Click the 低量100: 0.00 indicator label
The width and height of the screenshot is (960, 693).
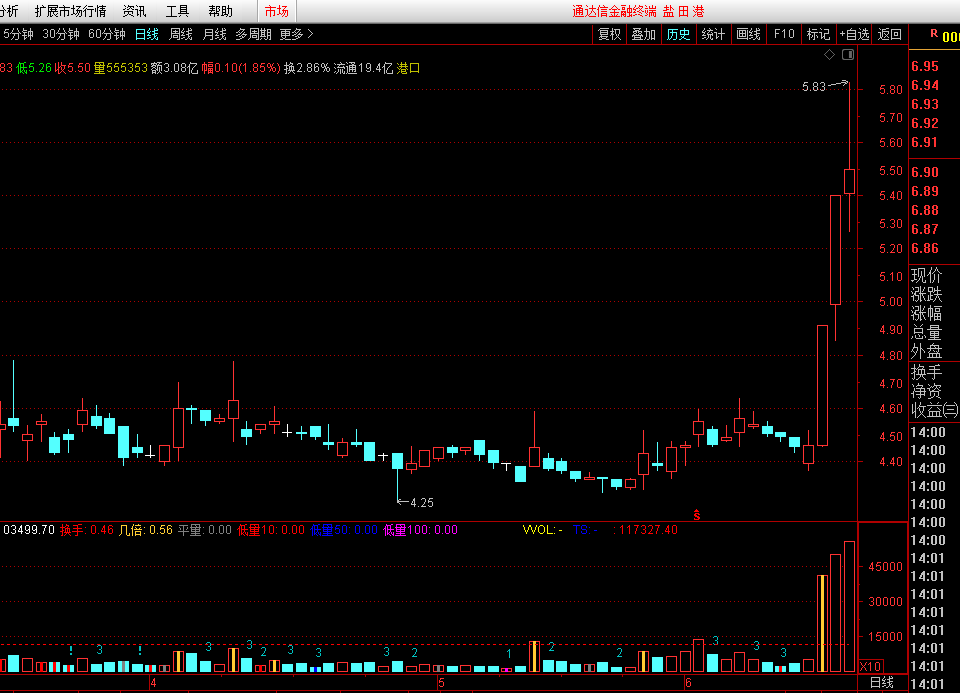420,530
